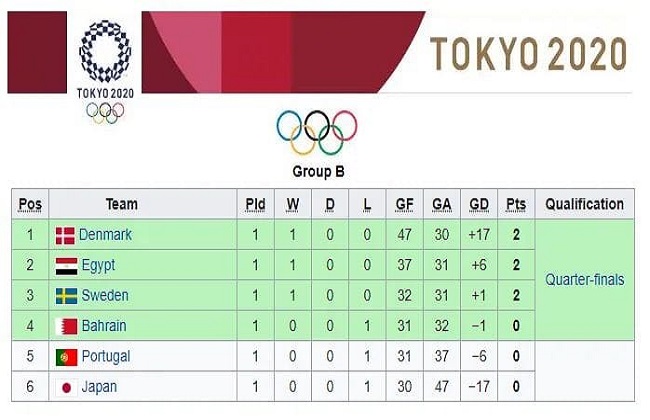The image size is (650, 420).
Task: Click the Portugal flag icon
Action: click(66, 357)
